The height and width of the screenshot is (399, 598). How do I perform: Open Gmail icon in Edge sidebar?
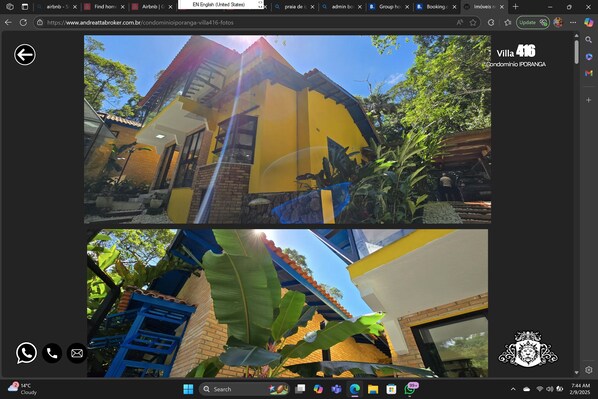[588, 73]
